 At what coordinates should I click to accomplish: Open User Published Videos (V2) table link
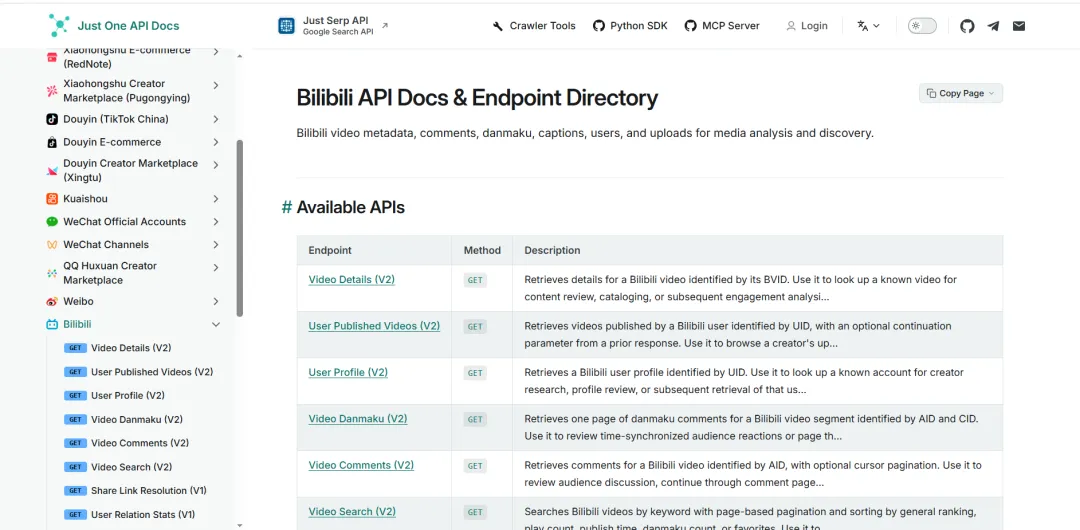click(374, 326)
